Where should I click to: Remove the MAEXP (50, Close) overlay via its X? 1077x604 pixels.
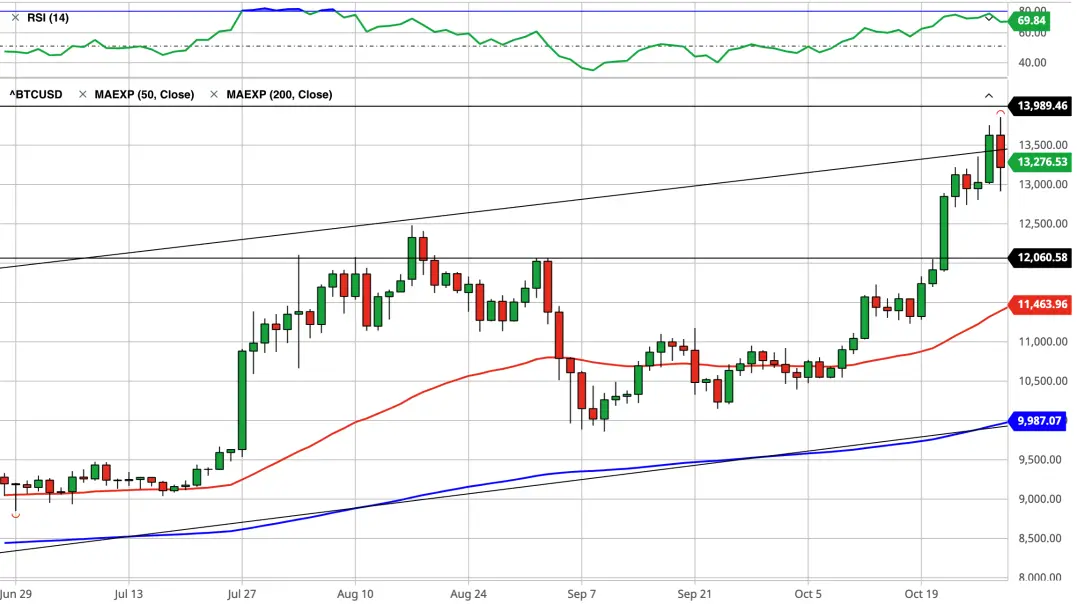(82, 94)
